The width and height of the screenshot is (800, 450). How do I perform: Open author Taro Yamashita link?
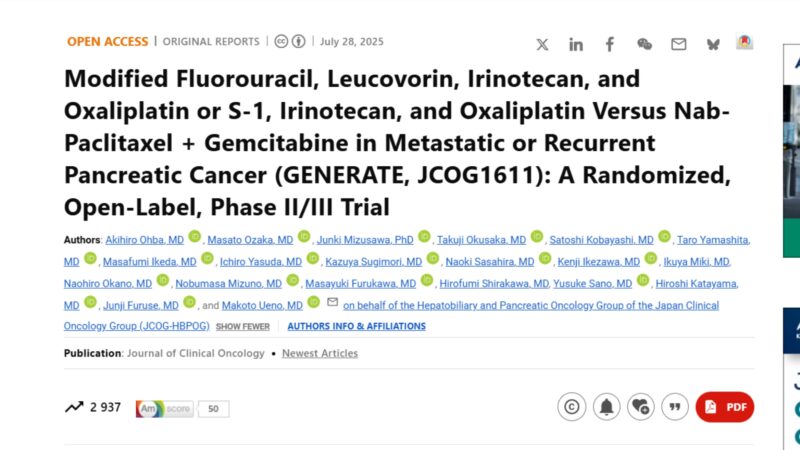pyautogui.click(x=713, y=240)
